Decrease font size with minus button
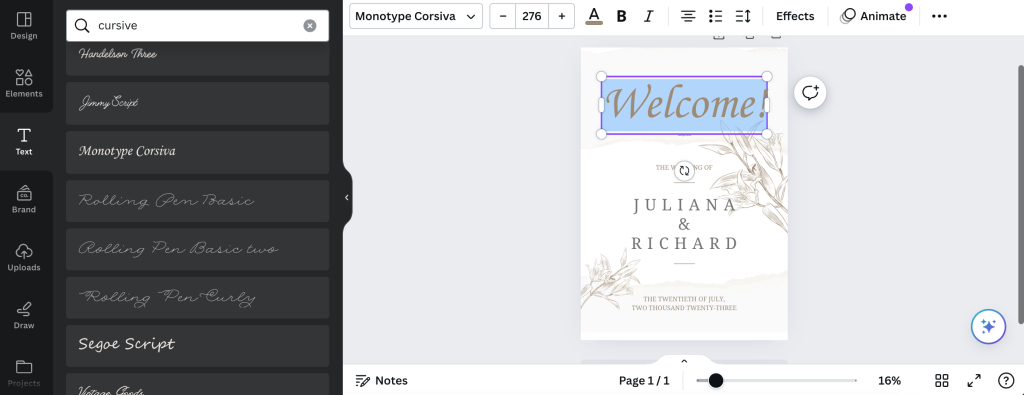Viewport: 1024px width, 395px height. click(x=503, y=16)
